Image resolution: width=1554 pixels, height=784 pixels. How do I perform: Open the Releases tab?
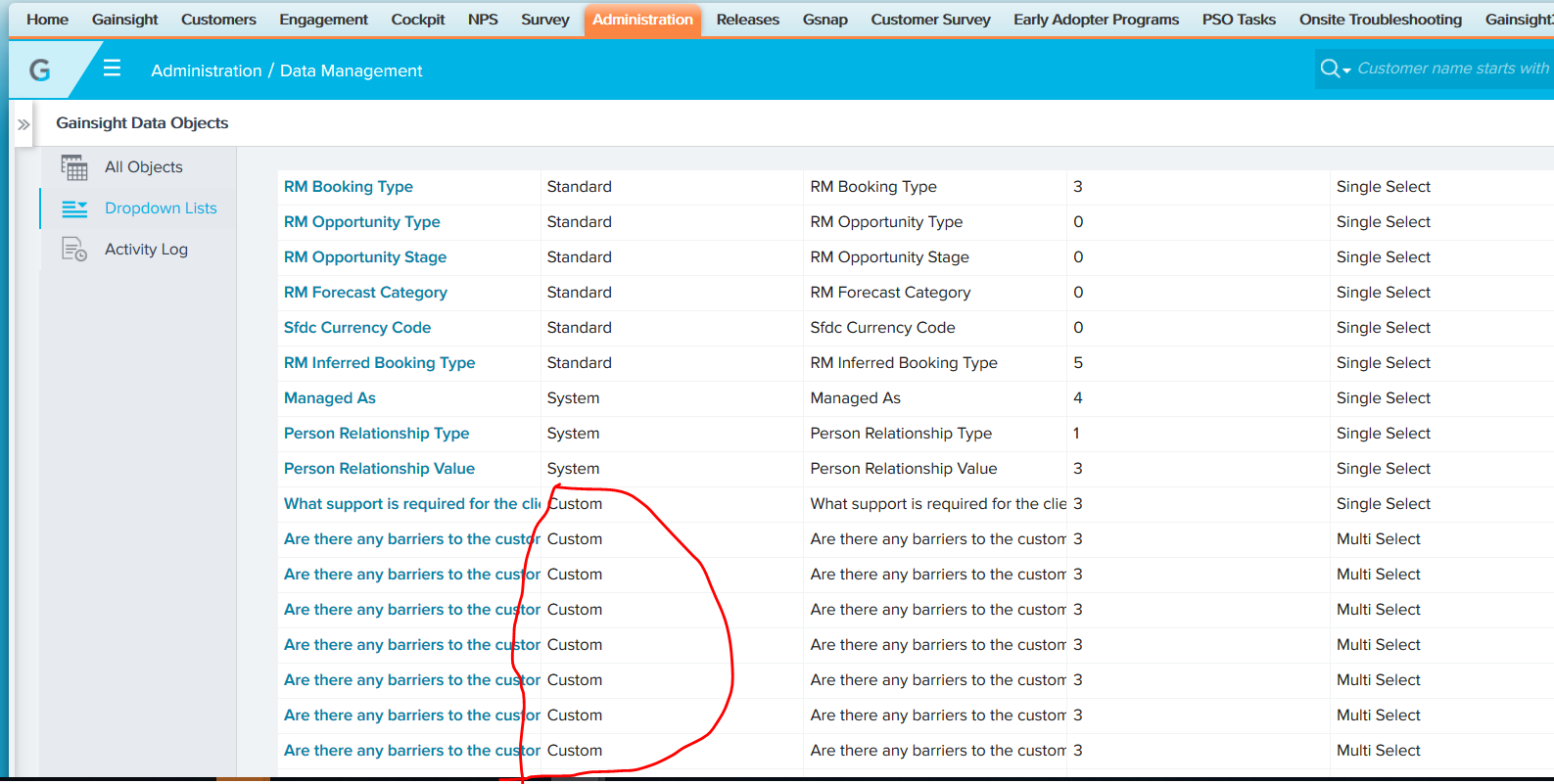pos(748,20)
